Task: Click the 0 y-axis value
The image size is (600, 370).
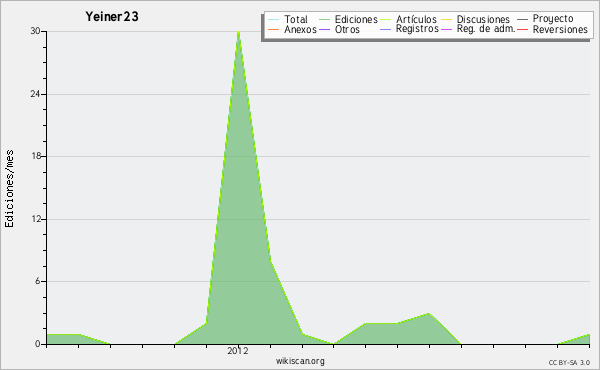Action: pyautogui.click(x=38, y=344)
